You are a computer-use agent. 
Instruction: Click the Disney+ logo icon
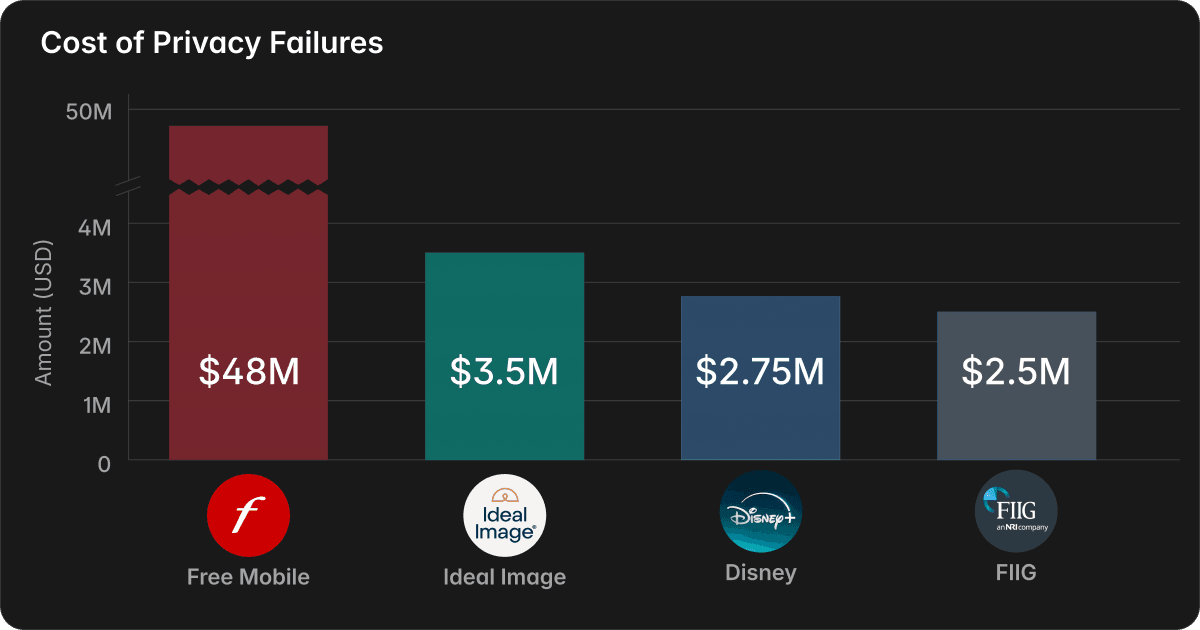click(x=761, y=512)
